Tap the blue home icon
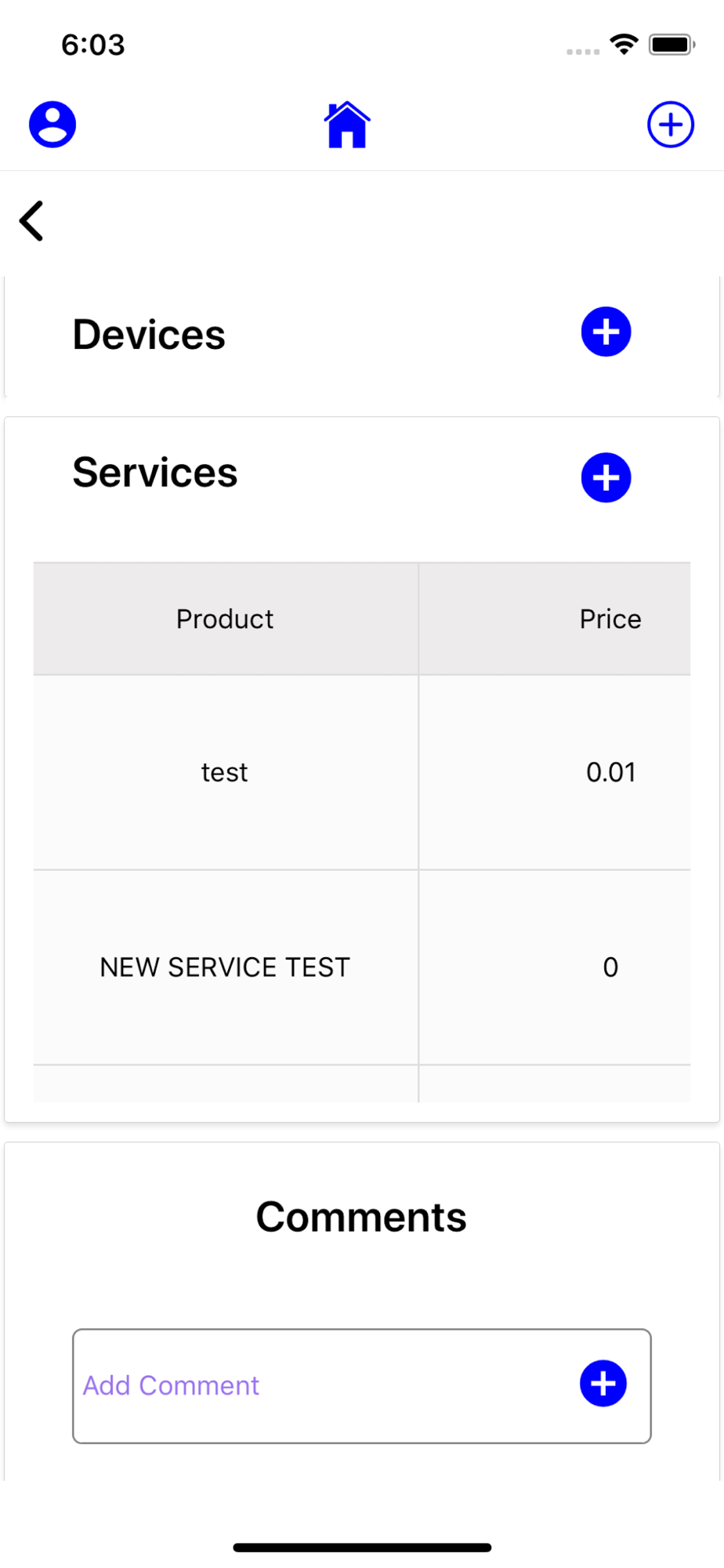724x1568 pixels. point(347,125)
